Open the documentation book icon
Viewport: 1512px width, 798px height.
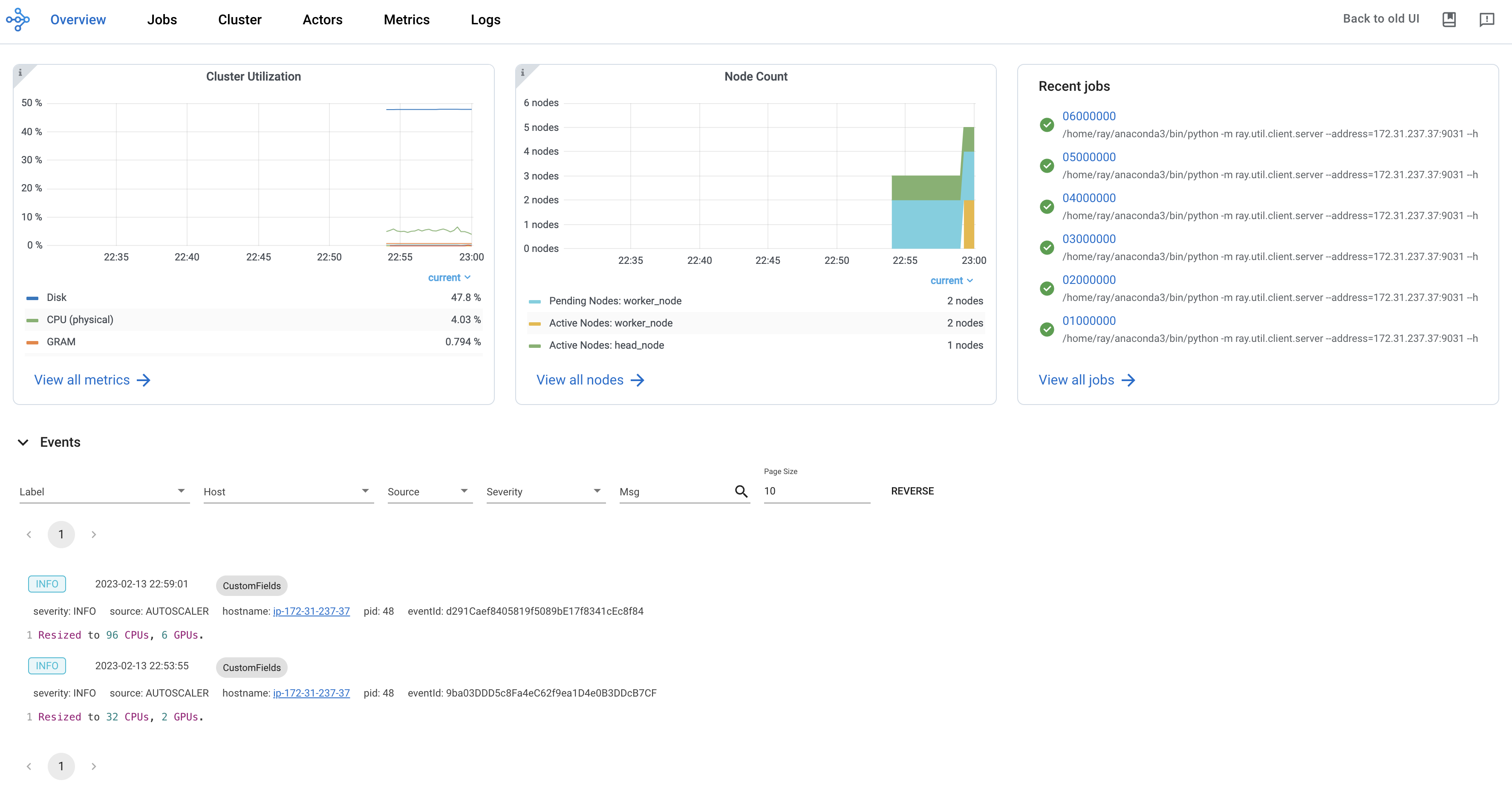[1449, 19]
